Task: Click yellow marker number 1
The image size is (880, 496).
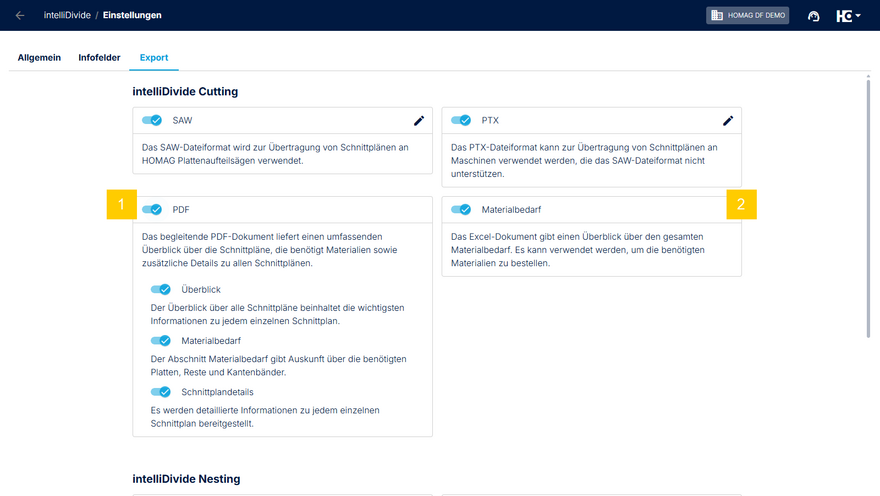Action: coord(121,205)
